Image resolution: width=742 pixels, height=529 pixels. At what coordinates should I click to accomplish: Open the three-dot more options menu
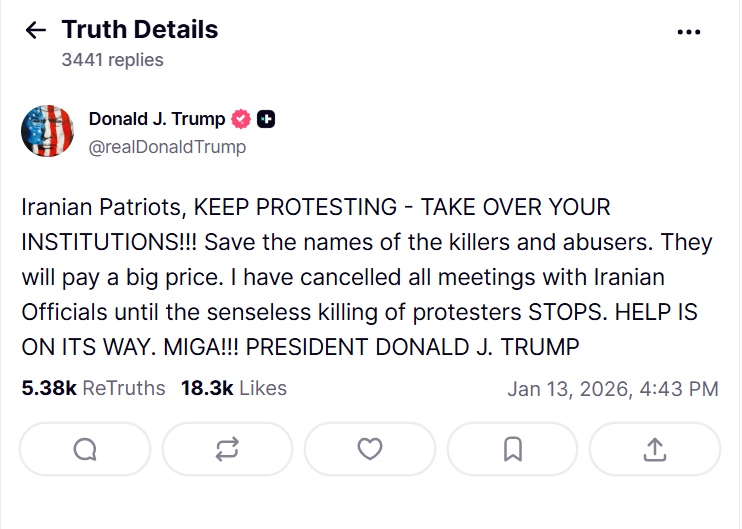click(x=689, y=31)
